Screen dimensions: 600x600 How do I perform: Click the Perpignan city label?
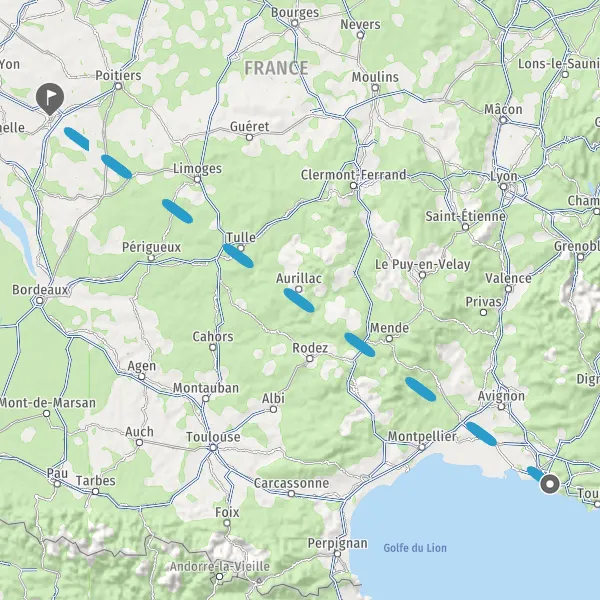338,543
